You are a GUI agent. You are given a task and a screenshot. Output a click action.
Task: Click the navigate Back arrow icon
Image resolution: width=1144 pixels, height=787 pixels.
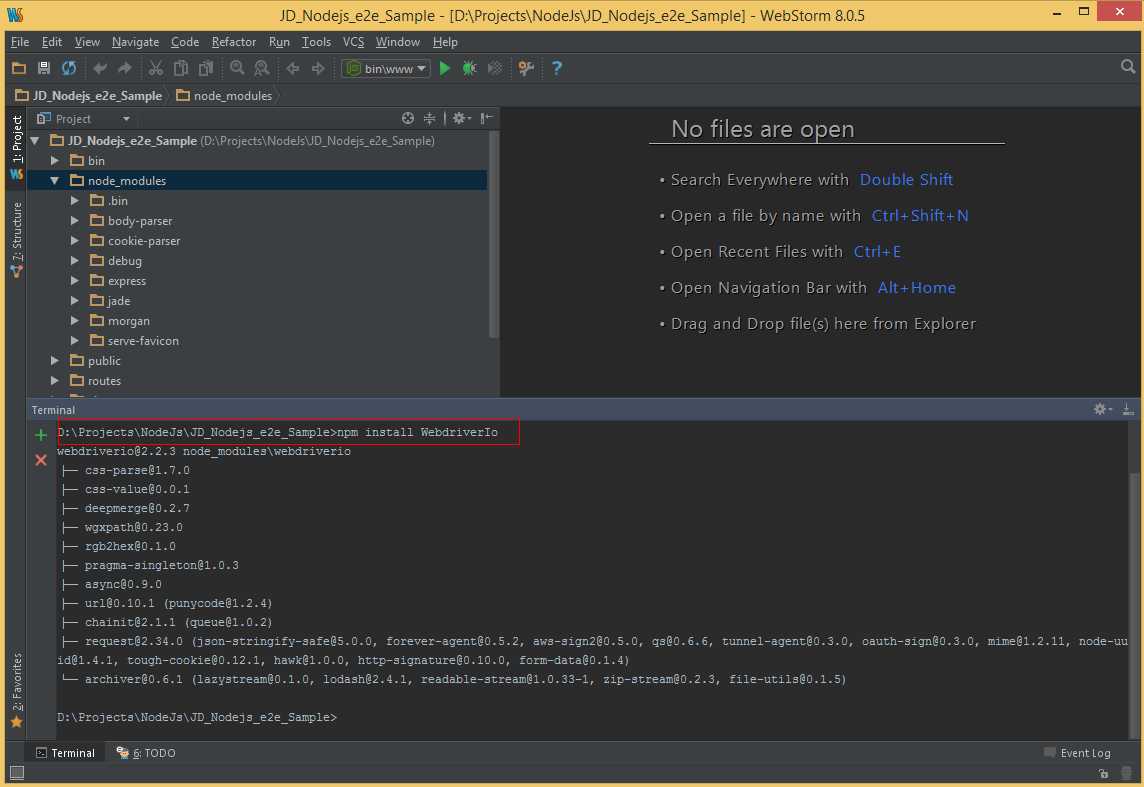pyautogui.click(x=293, y=69)
